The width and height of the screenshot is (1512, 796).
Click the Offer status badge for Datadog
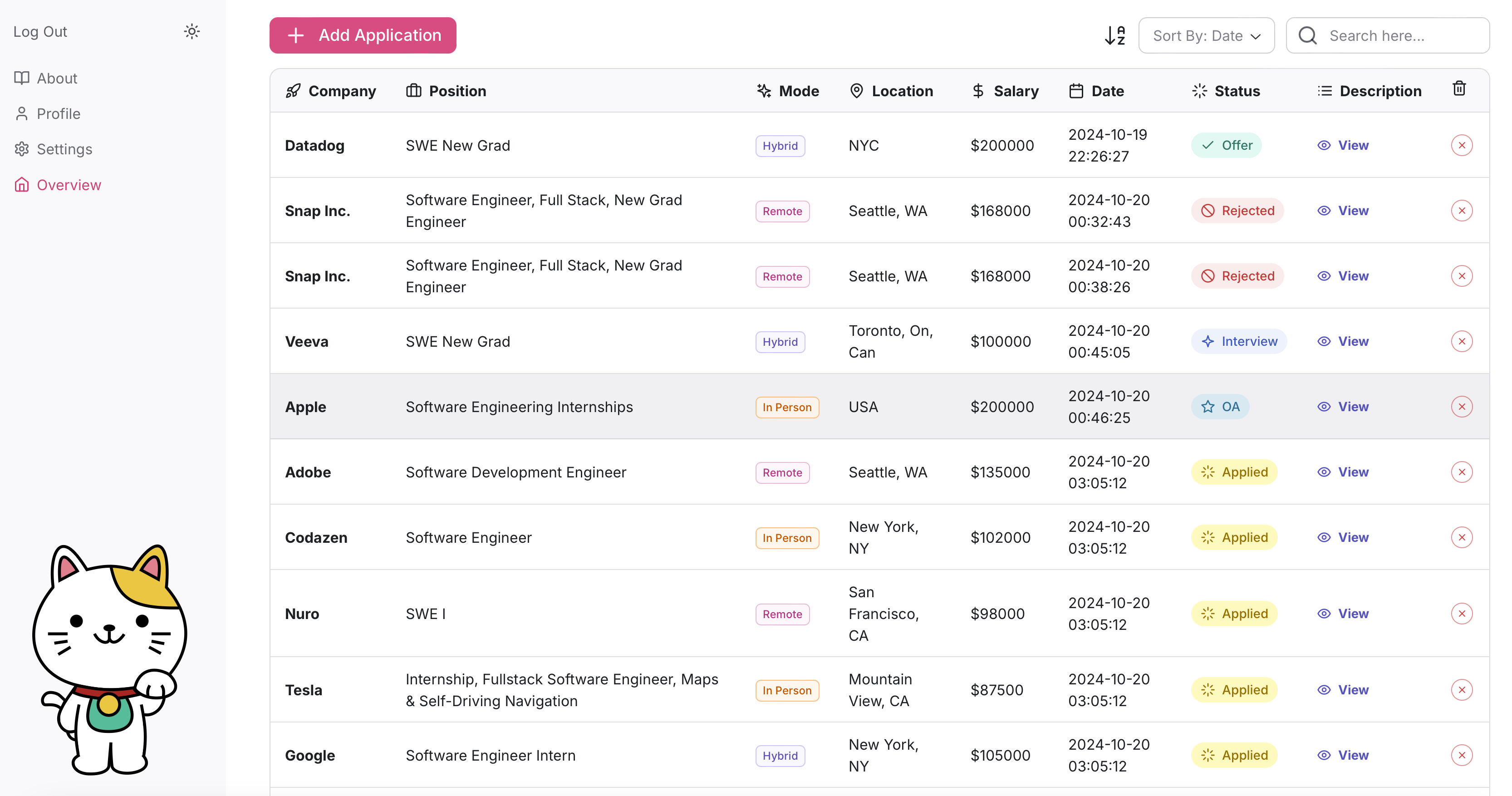coord(1226,145)
